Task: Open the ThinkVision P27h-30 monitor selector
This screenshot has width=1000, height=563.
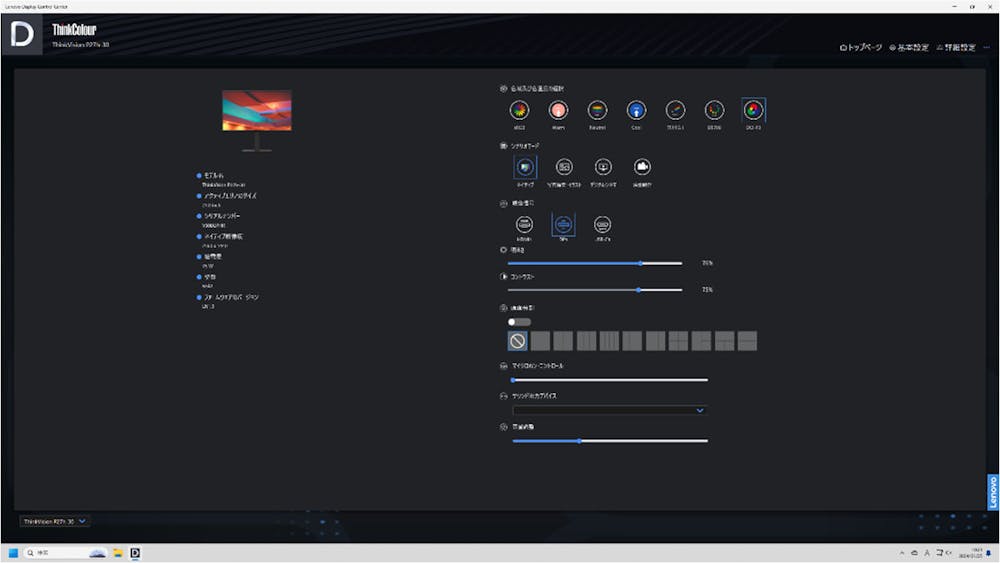Action: click(54, 522)
